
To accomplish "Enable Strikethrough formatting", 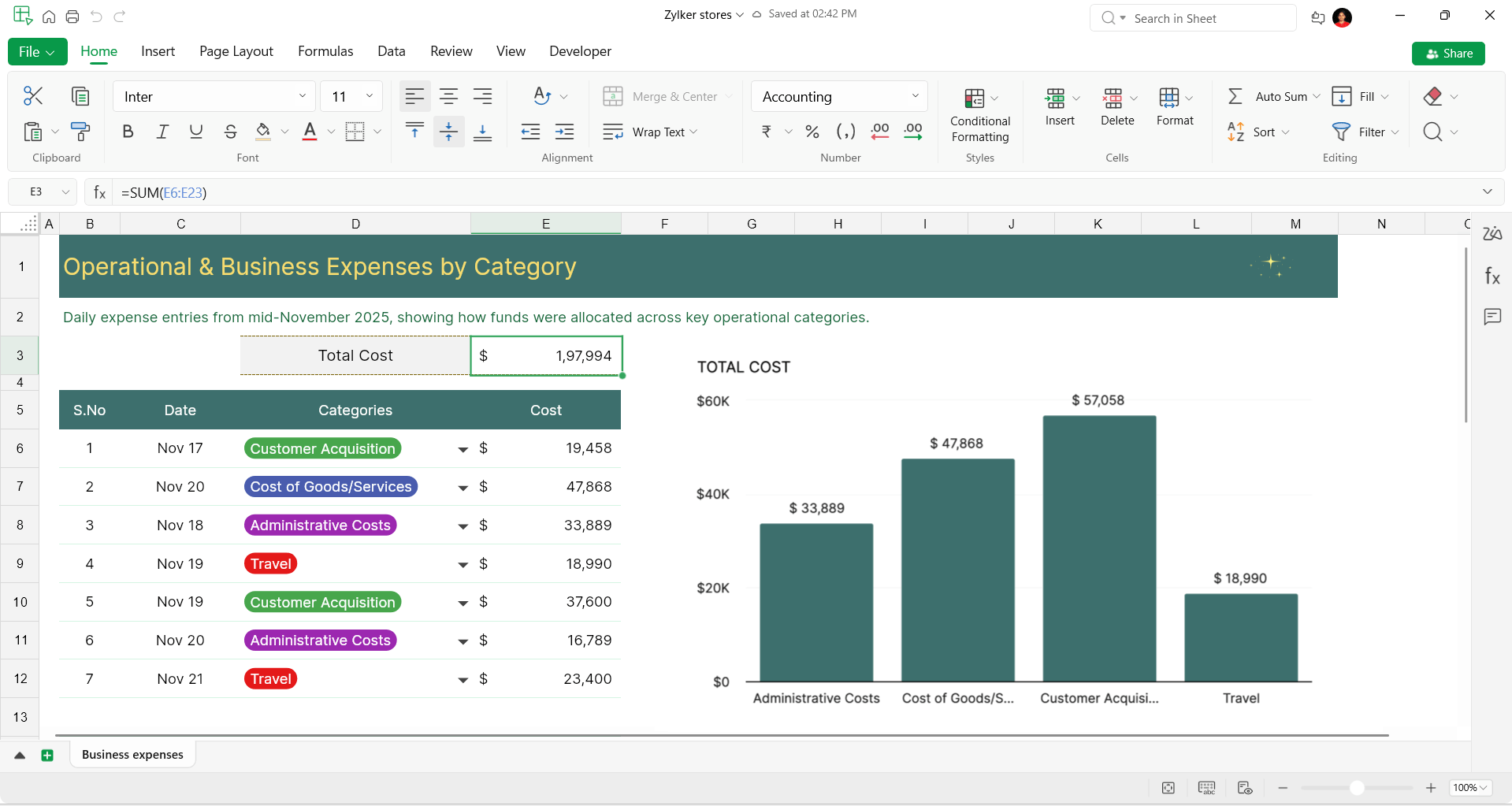I will pos(230,132).
